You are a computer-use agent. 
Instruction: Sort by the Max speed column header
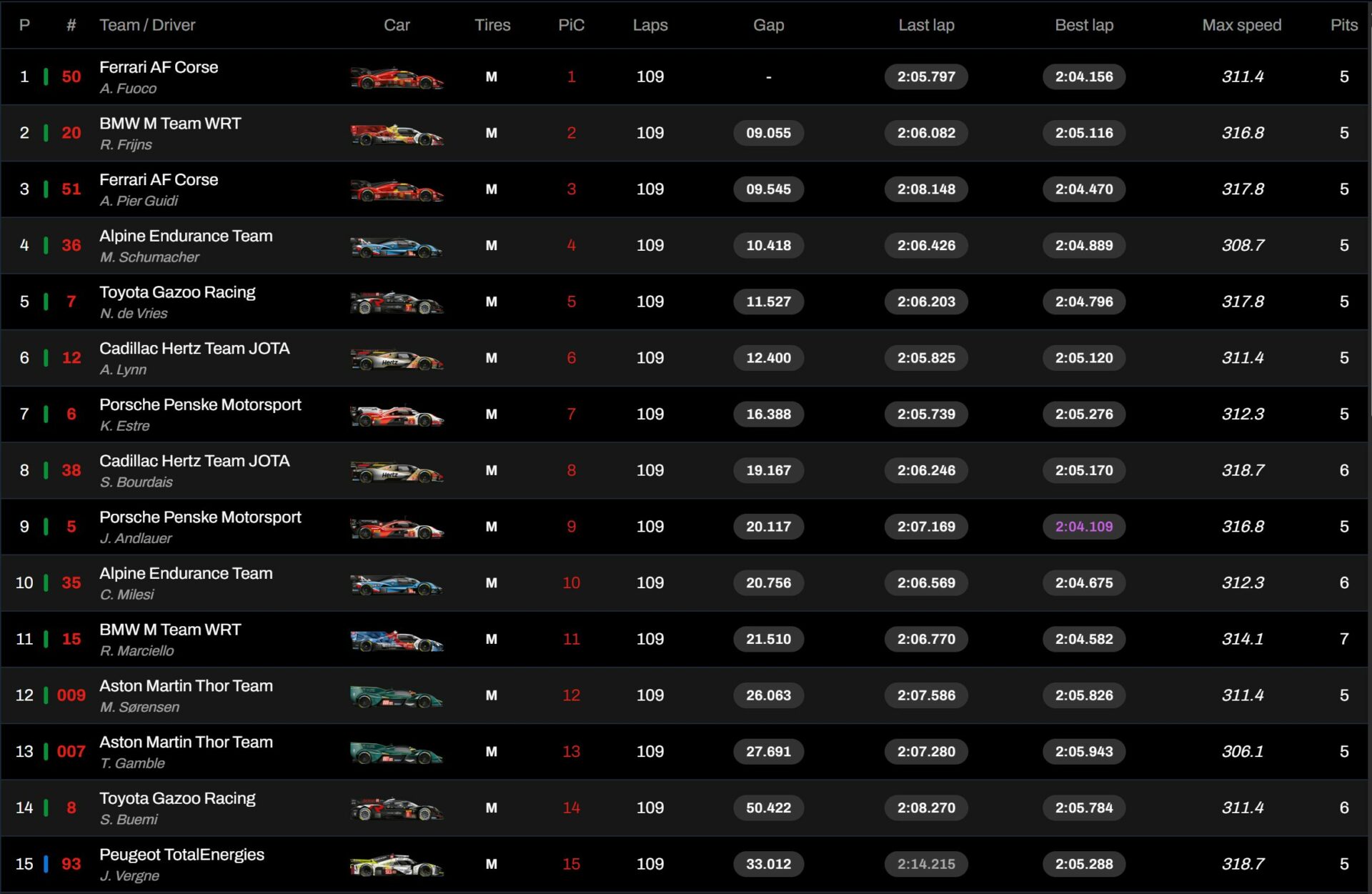pos(1242,25)
